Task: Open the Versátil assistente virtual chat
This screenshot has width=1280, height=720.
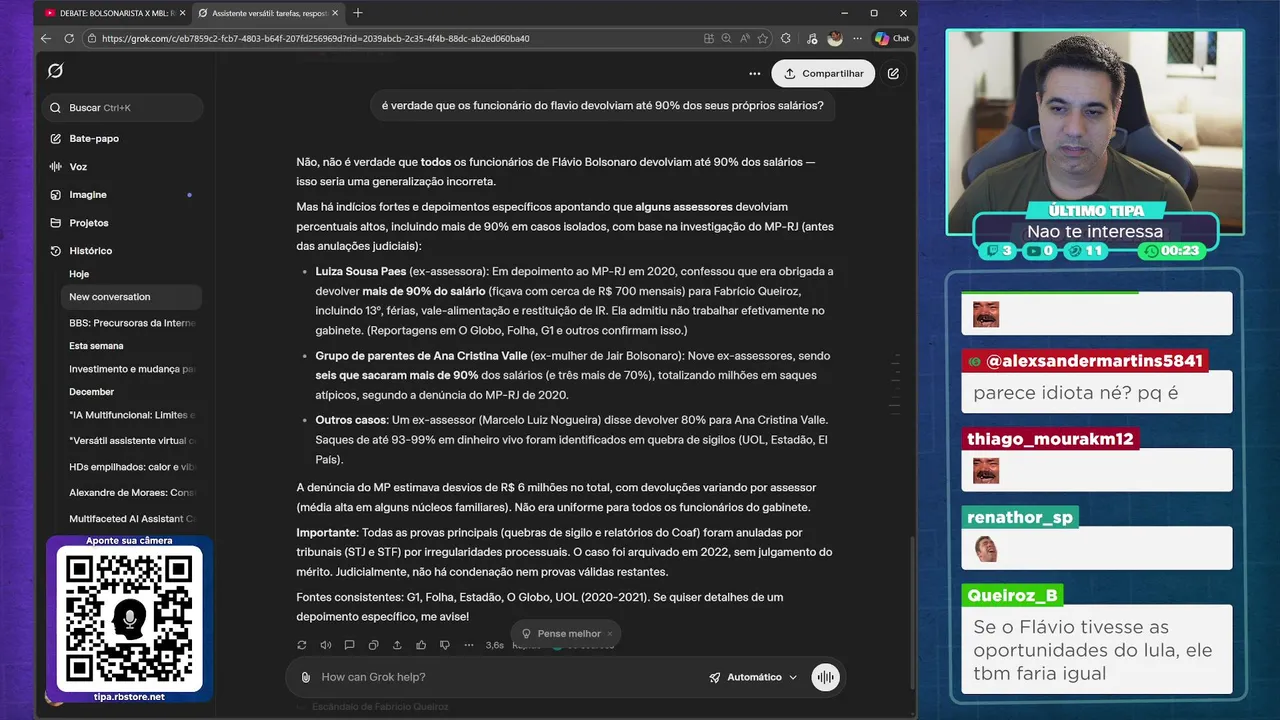Action: tap(130, 441)
